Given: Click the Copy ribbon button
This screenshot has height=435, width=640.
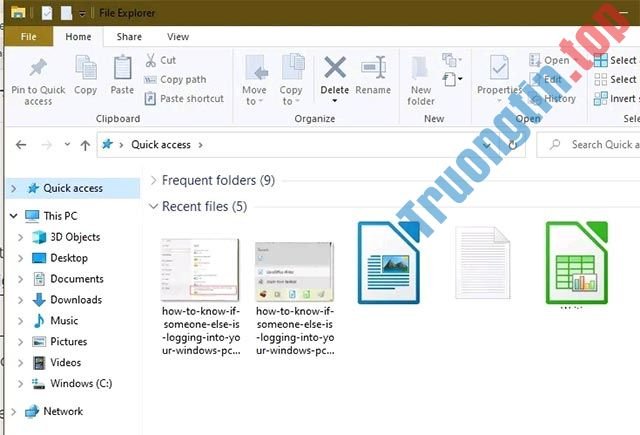Looking at the screenshot, I should 85,75.
